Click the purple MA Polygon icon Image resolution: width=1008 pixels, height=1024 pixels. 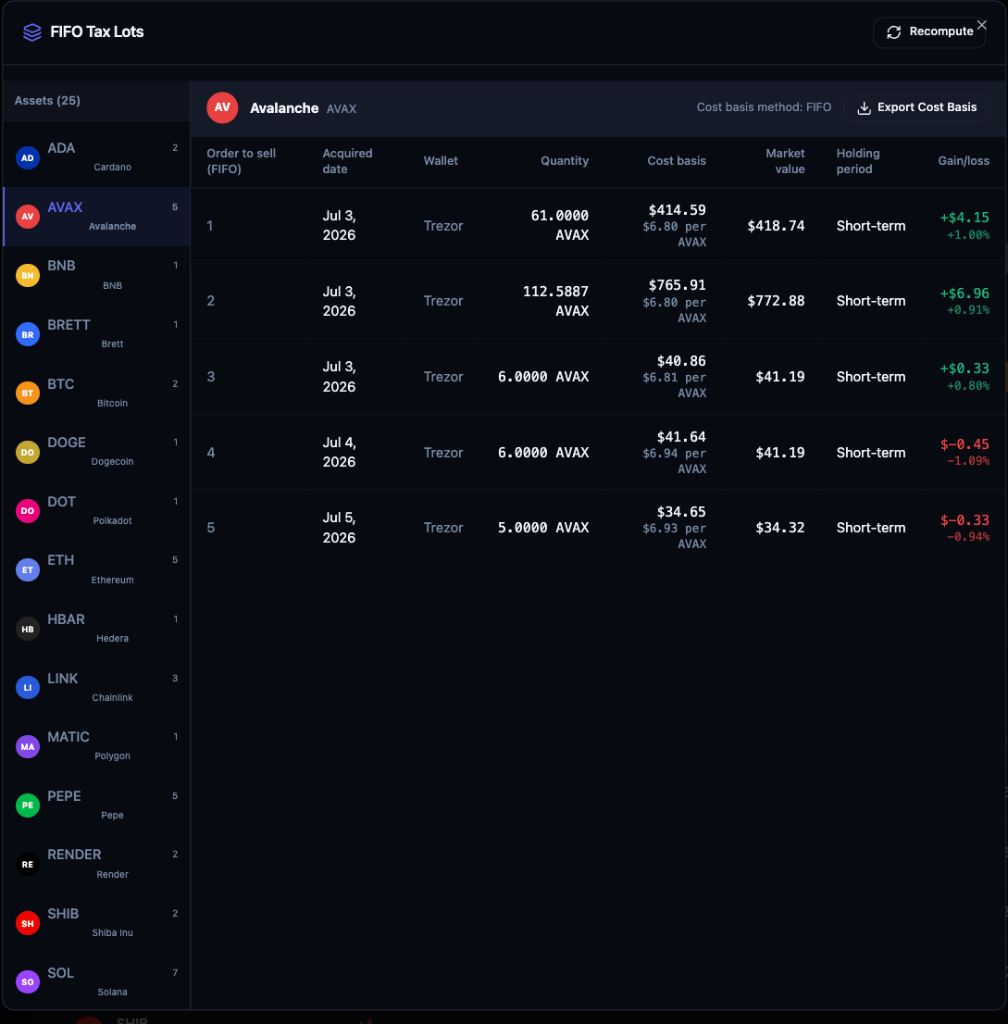click(27, 746)
